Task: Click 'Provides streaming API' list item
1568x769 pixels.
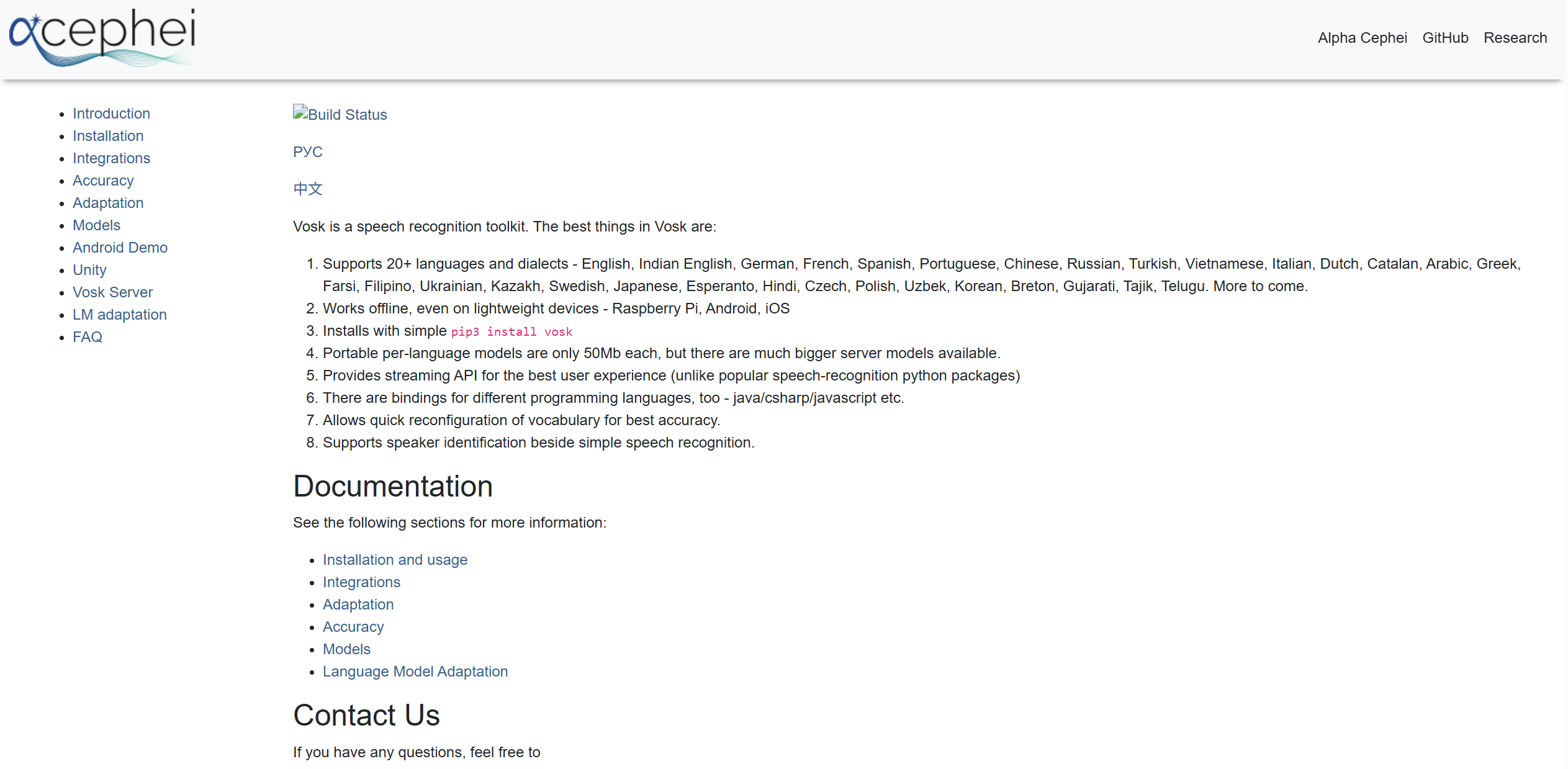Action: pos(672,376)
